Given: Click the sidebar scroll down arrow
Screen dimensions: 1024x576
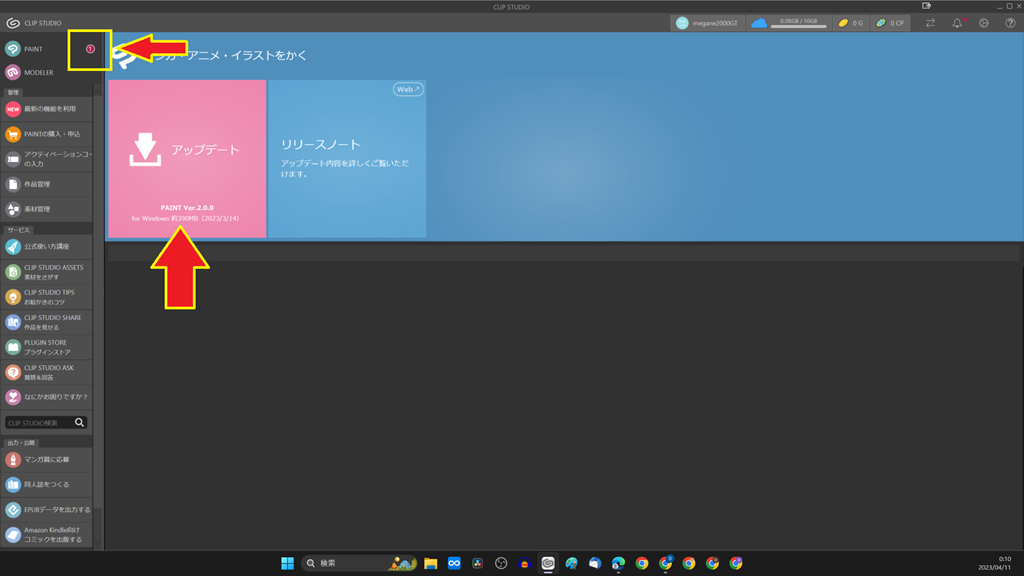Looking at the screenshot, I should coord(98,542).
